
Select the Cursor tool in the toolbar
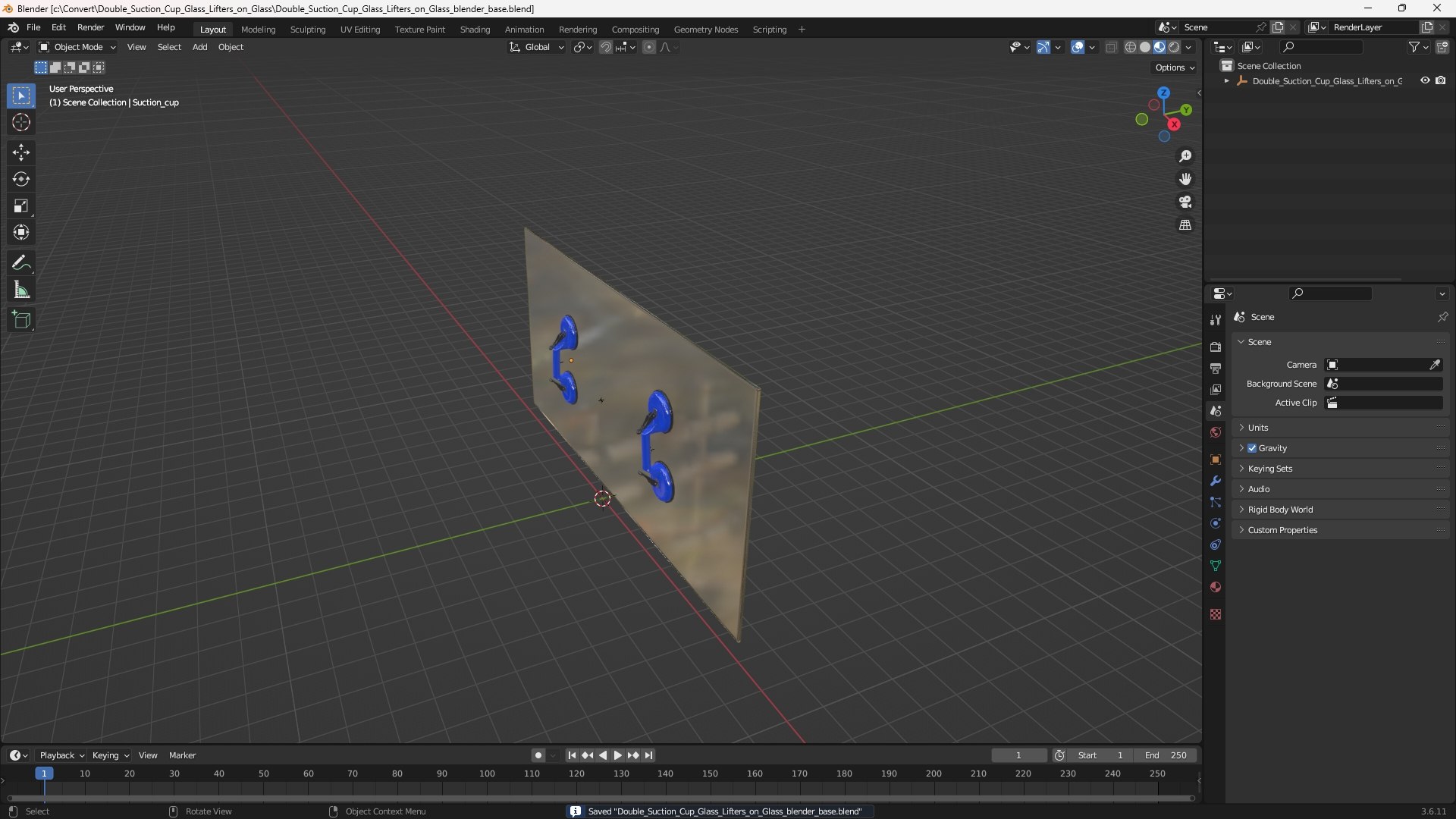coord(21,123)
